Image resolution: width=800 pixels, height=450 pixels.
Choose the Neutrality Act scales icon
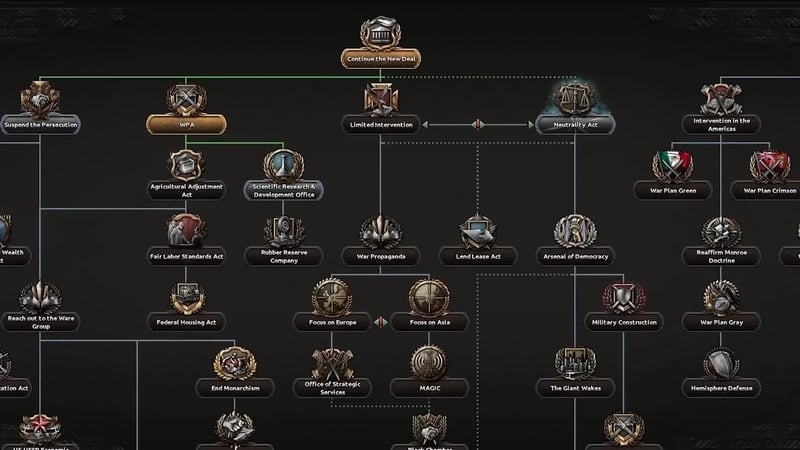[x=575, y=98]
